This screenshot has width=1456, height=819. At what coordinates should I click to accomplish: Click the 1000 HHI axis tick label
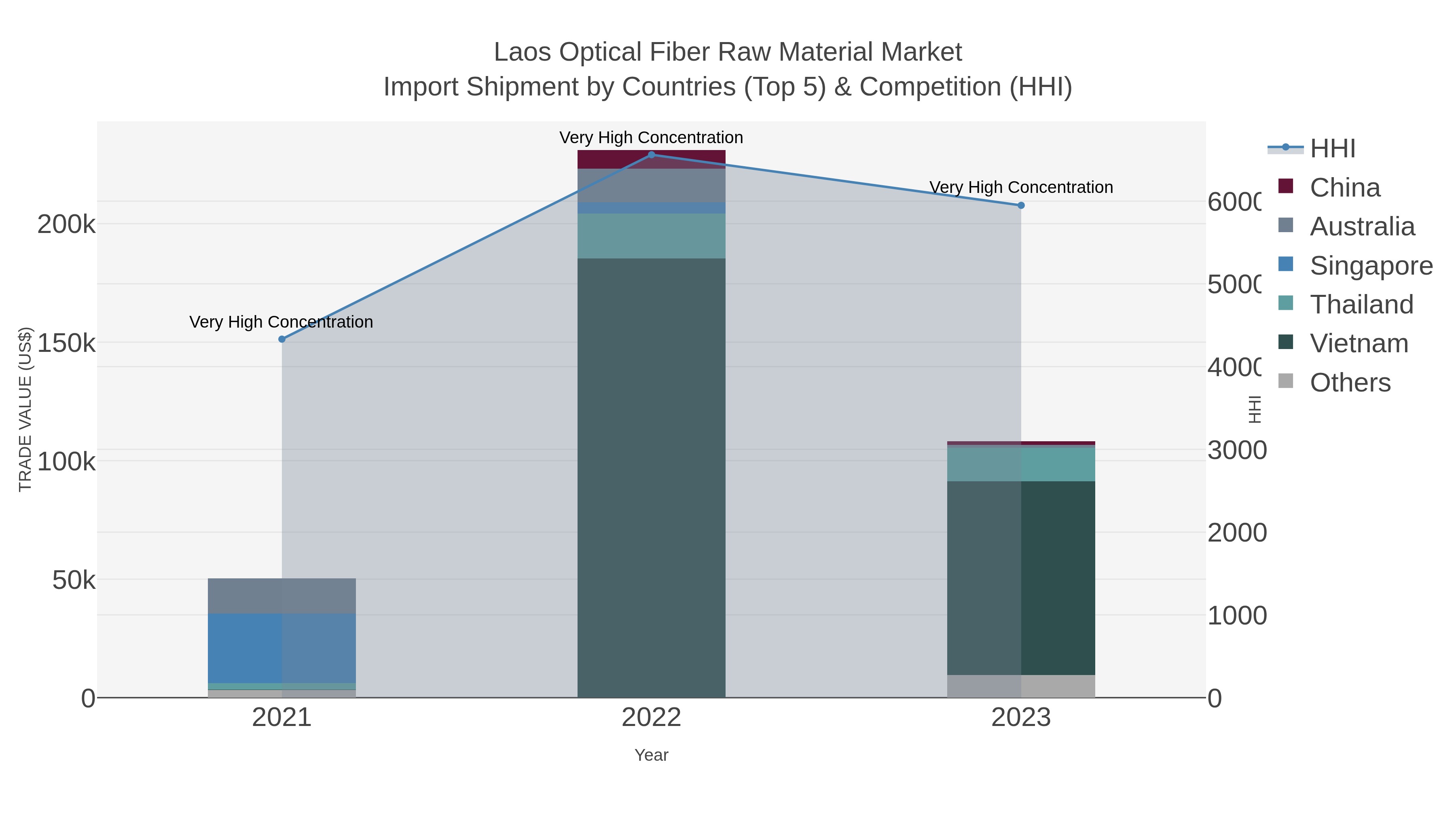1237,616
